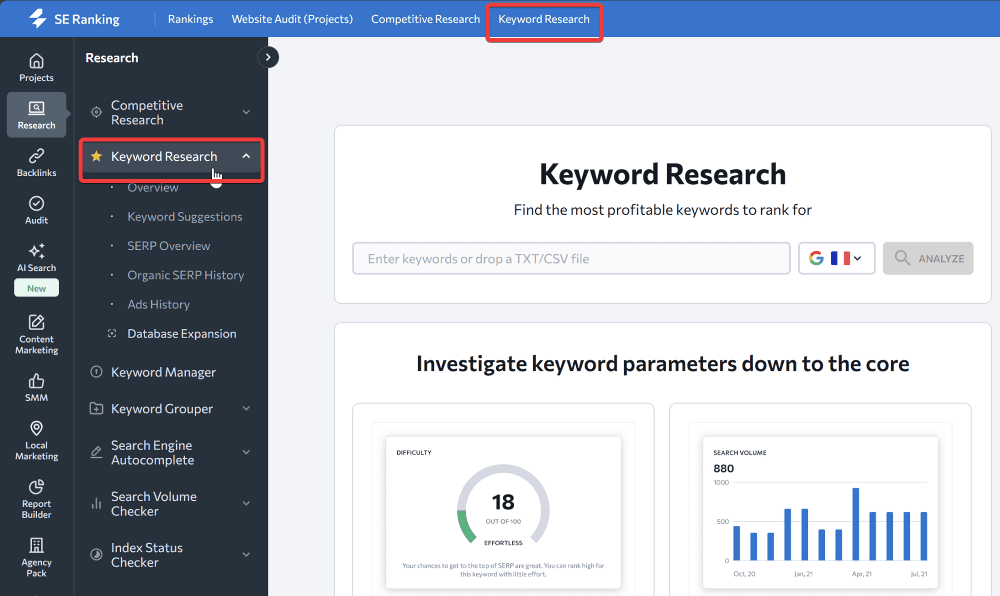Screen dimensions: 1000x596
Task: Click the SE Ranking logo
Action: pos(74,19)
